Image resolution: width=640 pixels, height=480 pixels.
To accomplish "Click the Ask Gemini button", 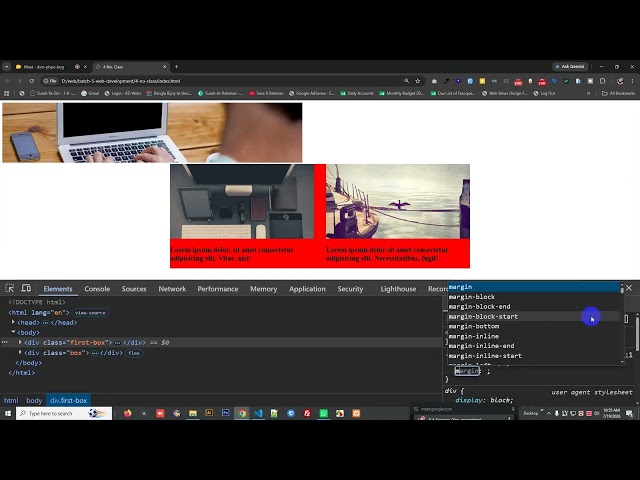I will (570, 67).
